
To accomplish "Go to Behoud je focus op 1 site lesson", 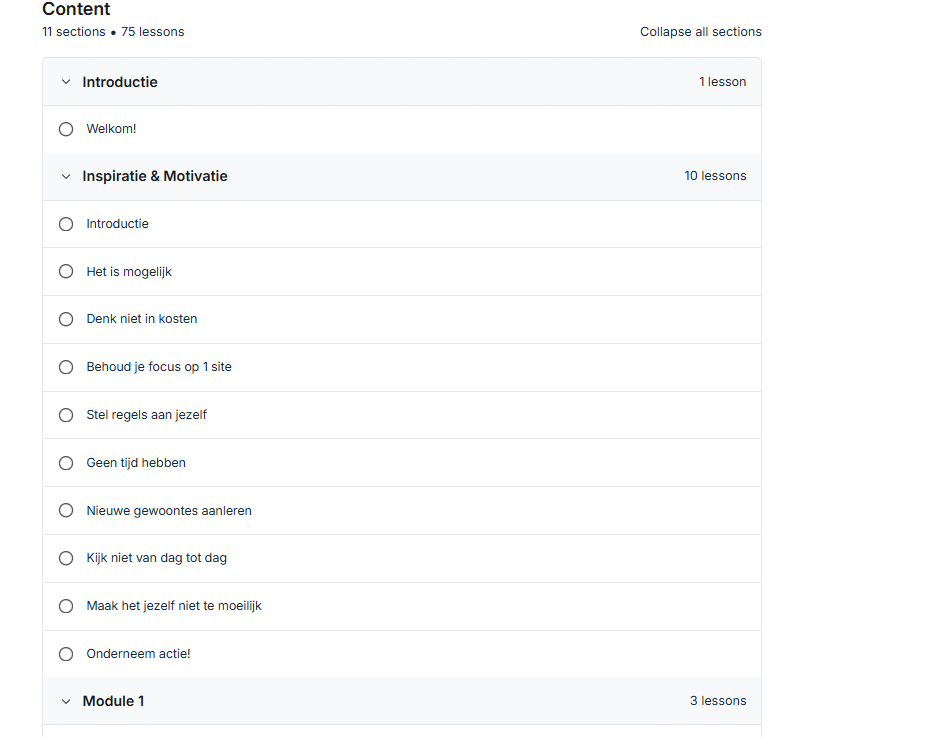I will (159, 367).
